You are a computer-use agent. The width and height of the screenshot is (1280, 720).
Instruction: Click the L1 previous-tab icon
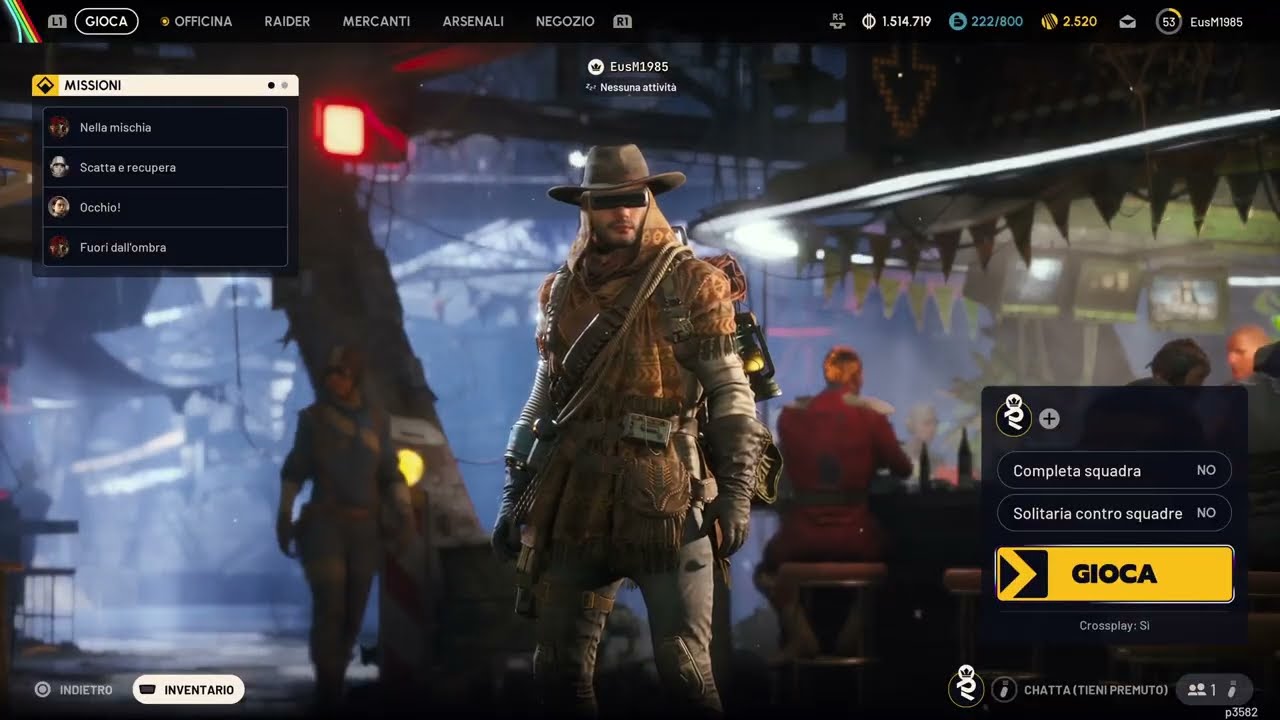pyautogui.click(x=57, y=21)
